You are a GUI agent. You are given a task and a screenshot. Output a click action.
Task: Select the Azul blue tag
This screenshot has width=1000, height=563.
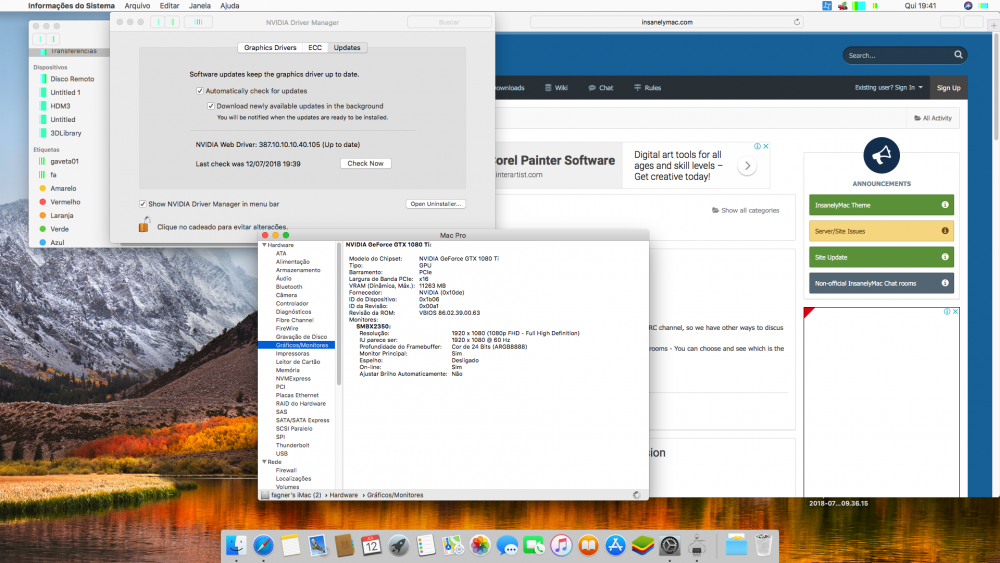coord(57,243)
